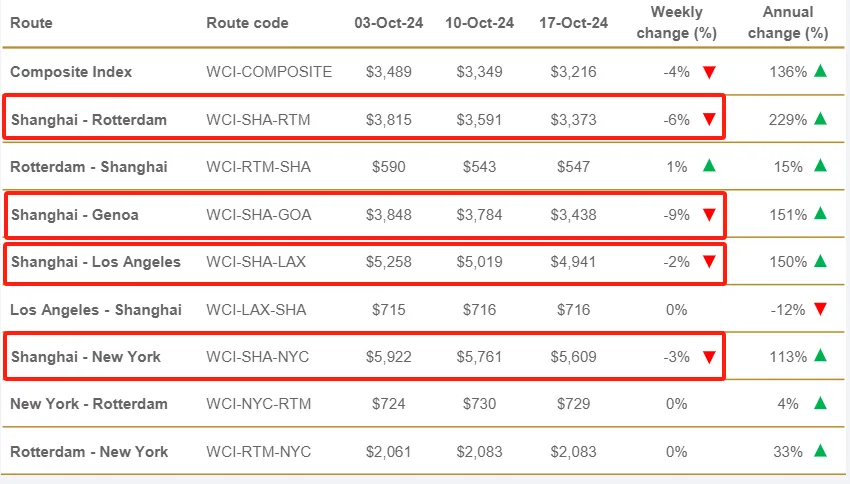Viewport: 850px width, 484px height.
Task: Select the Shanghai - Rotterdam route name
Action: click(89, 120)
